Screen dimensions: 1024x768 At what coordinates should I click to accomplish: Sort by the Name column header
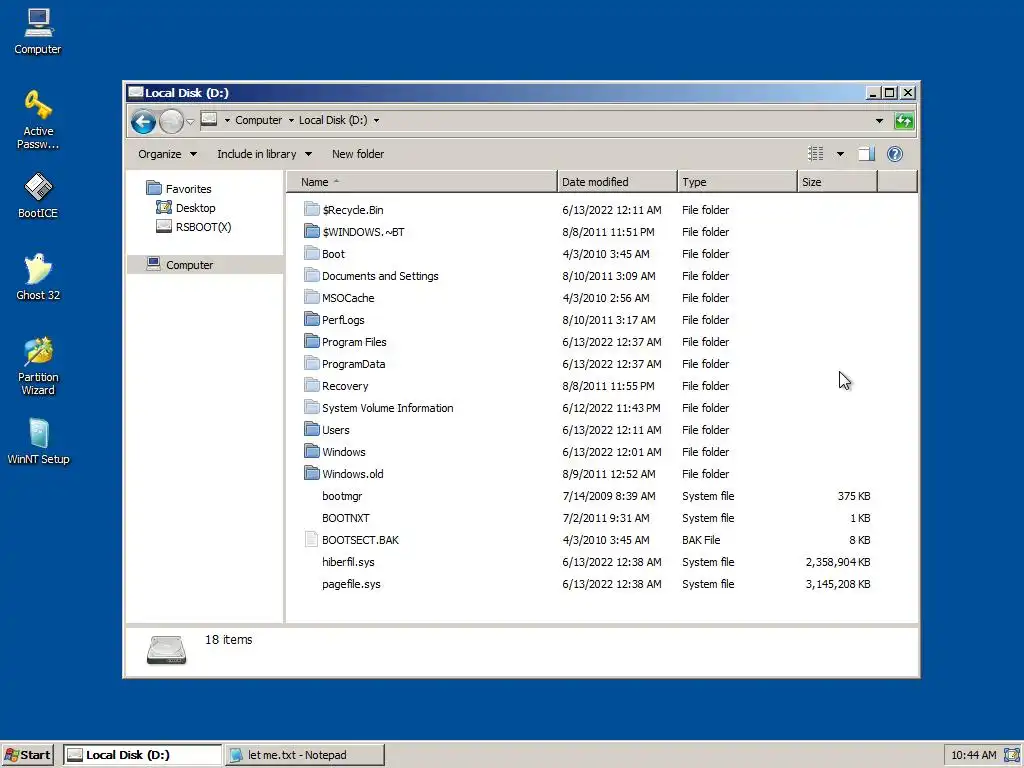coord(421,182)
